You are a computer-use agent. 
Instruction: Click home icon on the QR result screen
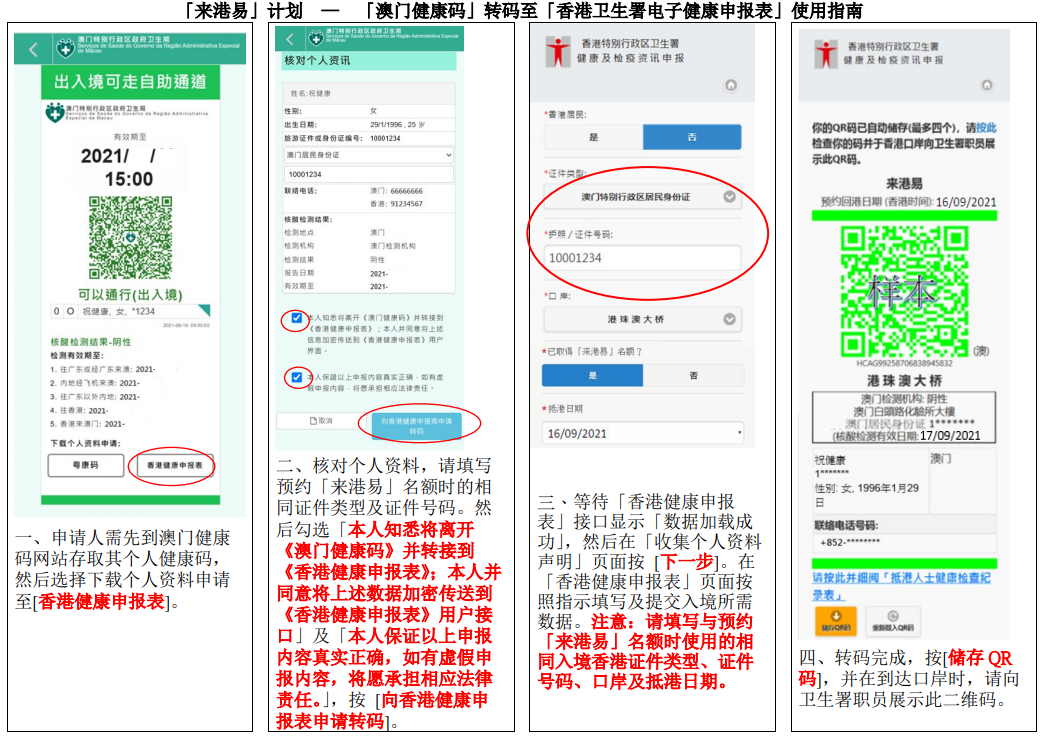(x=987, y=85)
